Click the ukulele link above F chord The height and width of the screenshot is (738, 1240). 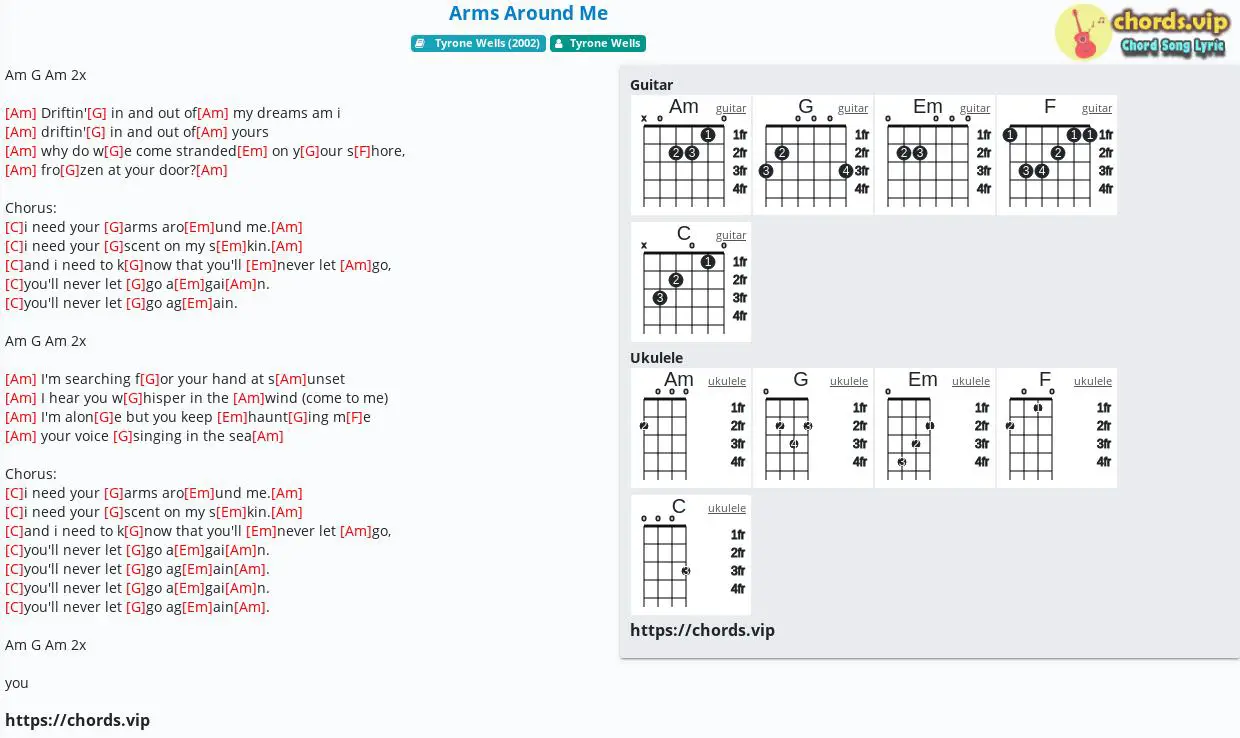click(1093, 381)
